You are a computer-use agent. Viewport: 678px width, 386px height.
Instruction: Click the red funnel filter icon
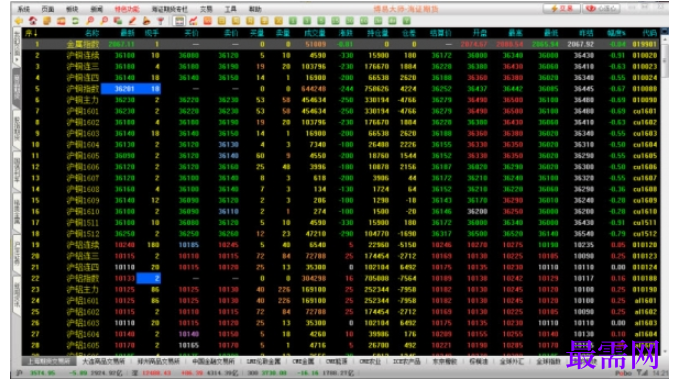point(160,21)
